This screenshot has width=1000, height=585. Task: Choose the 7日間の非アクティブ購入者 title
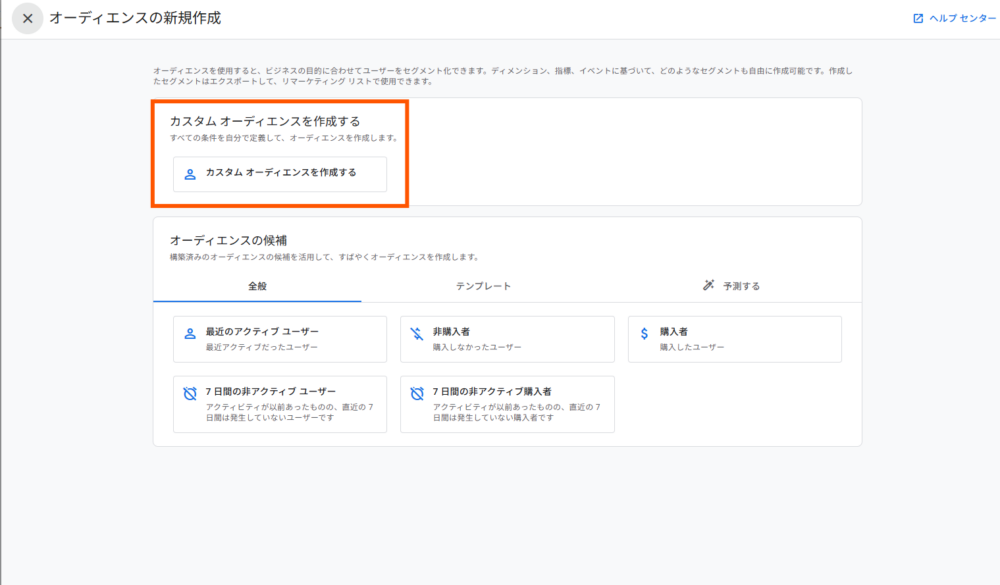click(492, 391)
